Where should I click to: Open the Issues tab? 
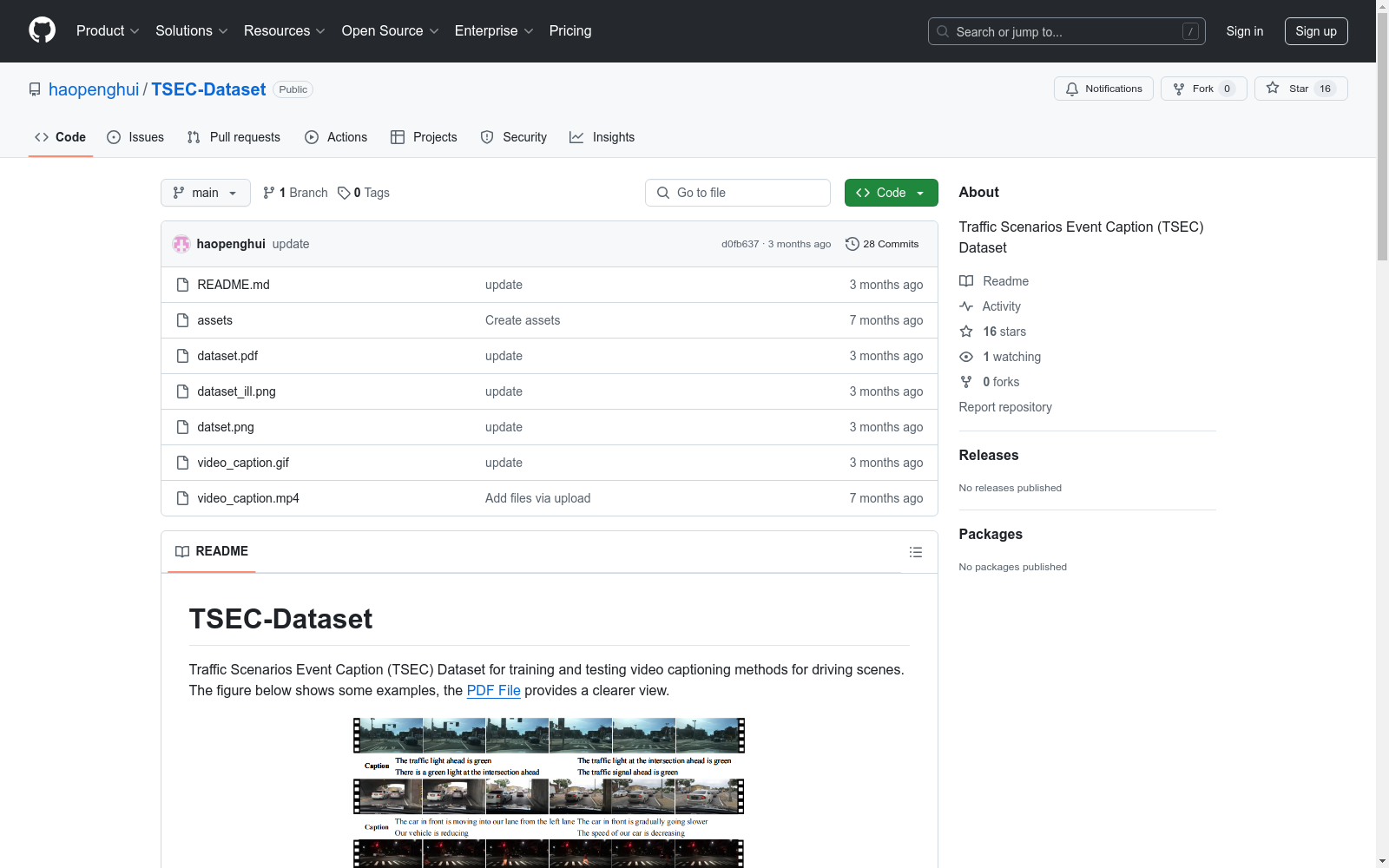point(135,137)
